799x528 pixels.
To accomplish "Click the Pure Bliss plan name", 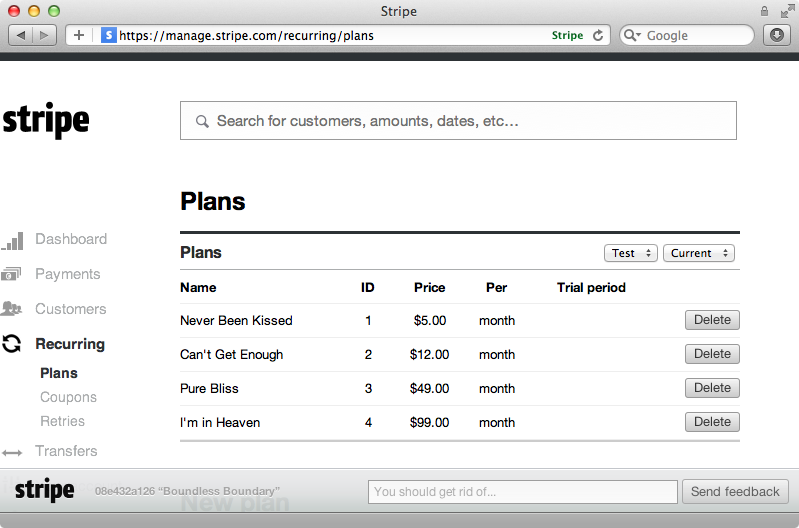I will [209, 388].
